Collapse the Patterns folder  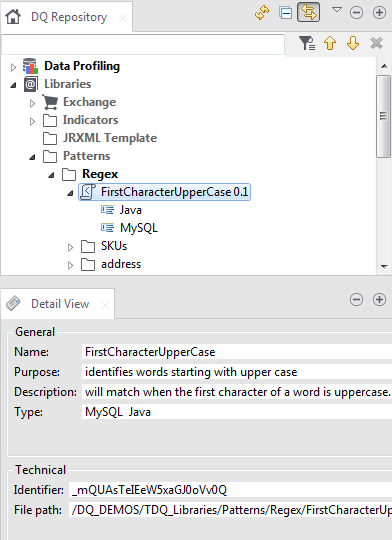click(32, 157)
